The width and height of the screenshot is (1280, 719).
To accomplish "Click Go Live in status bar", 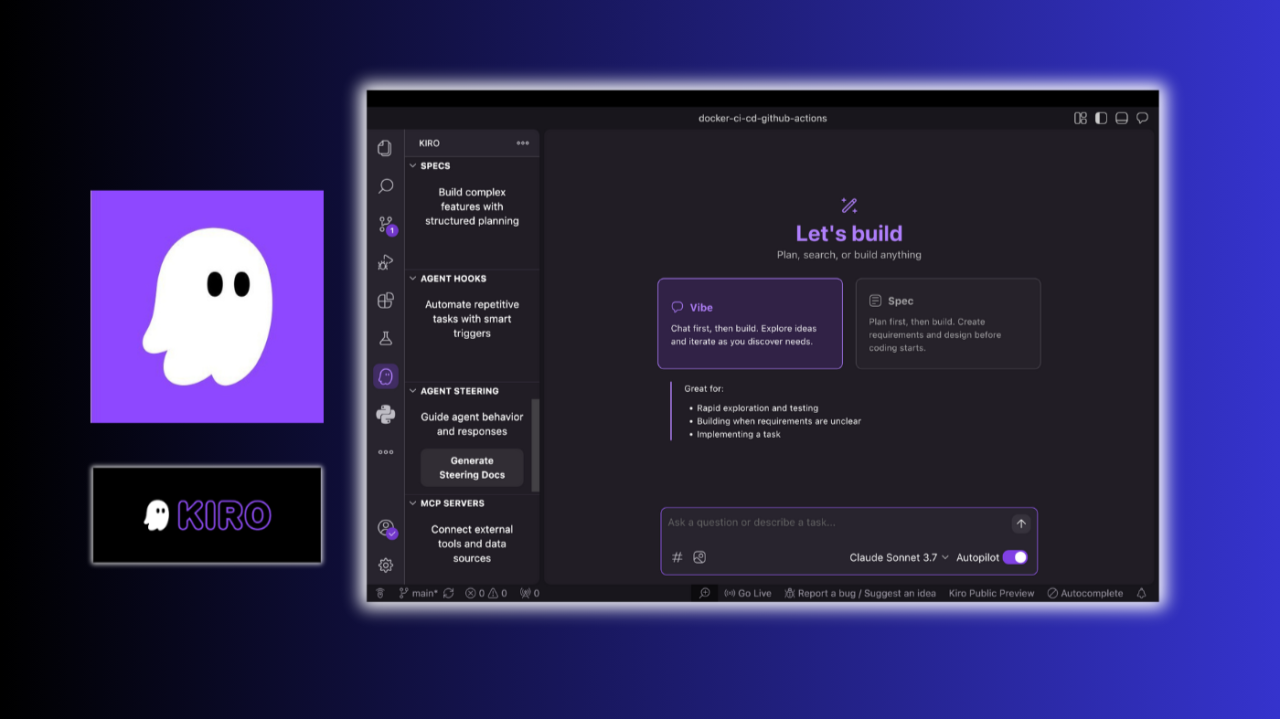I will [747, 593].
